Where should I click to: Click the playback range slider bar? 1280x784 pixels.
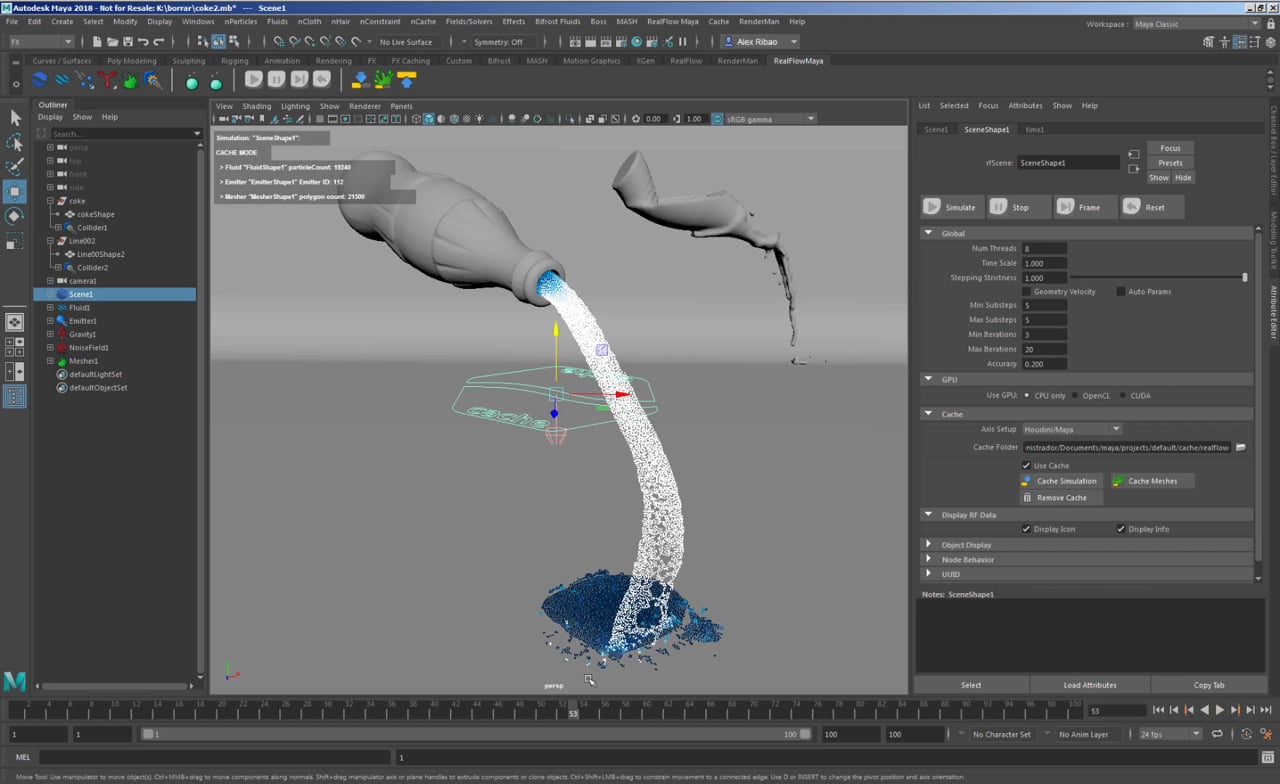coord(476,734)
